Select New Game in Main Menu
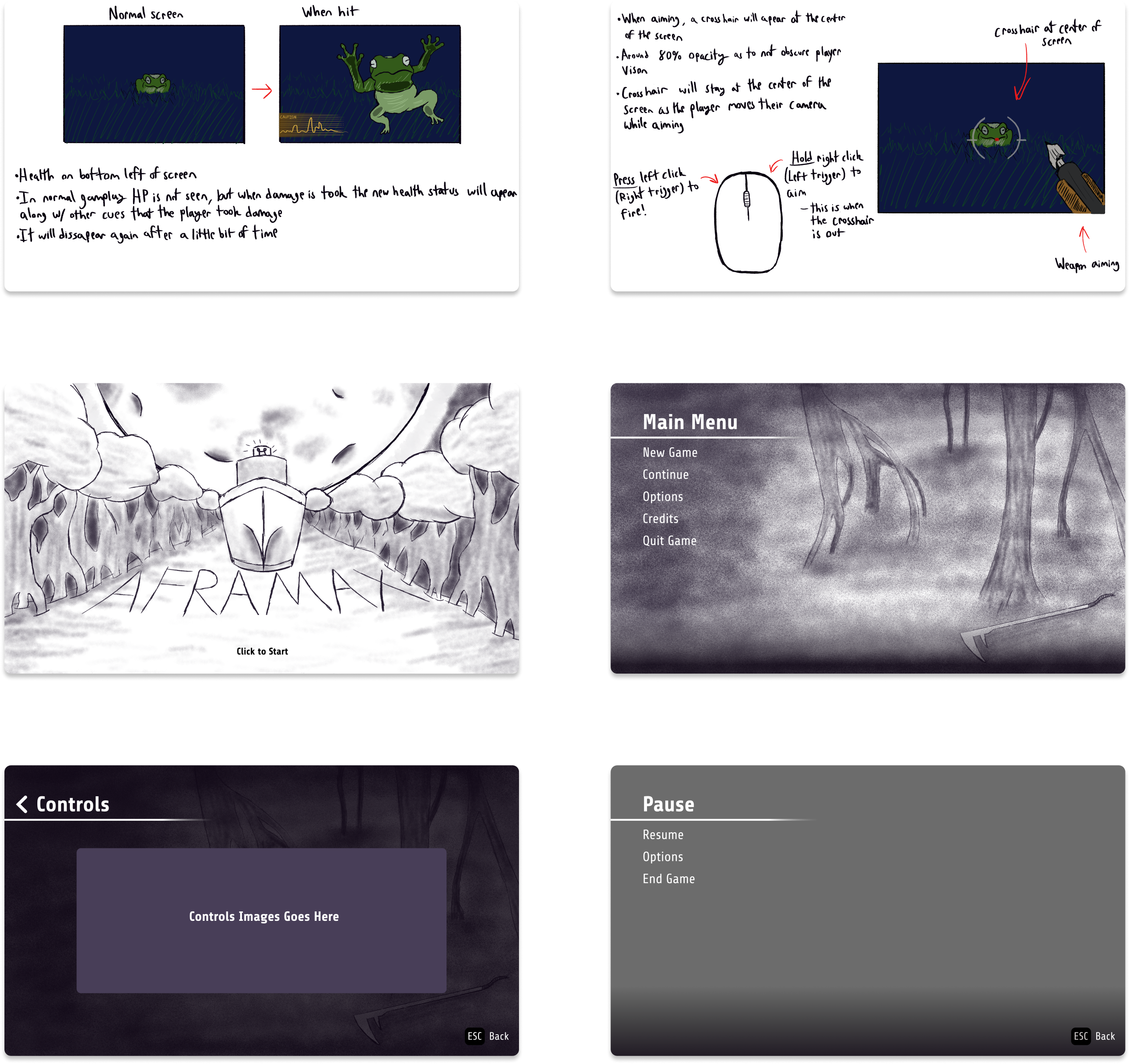The width and height of the screenshot is (1130, 1064). [670, 453]
